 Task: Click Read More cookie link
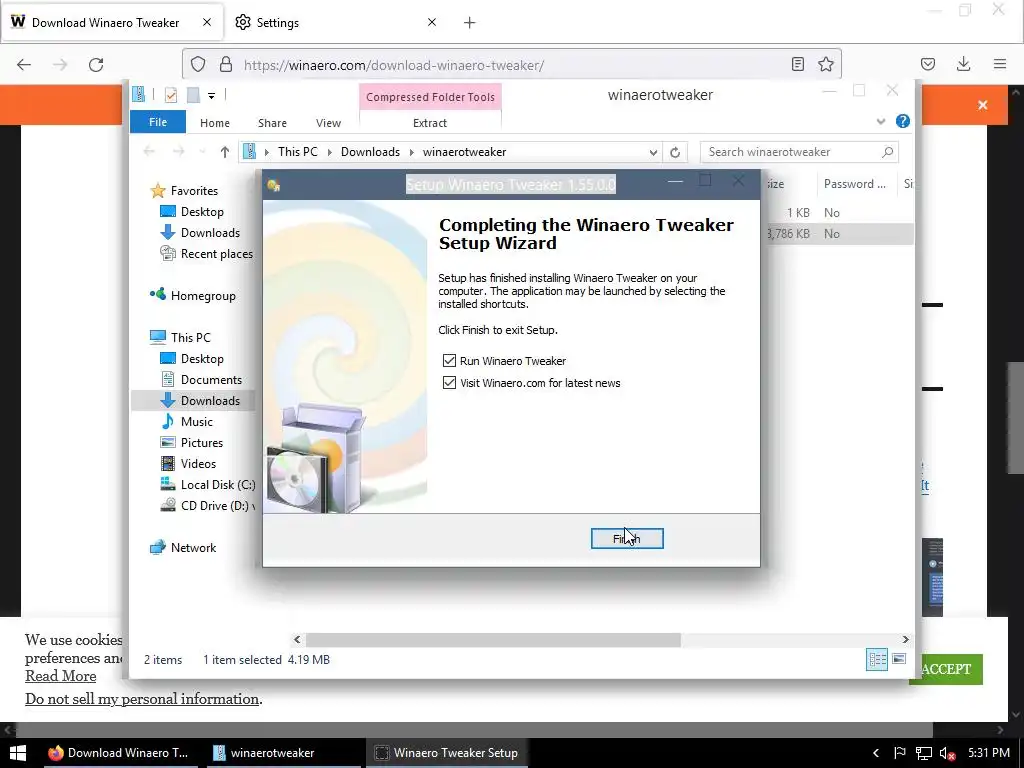pyautogui.click(x=61, y=676)
